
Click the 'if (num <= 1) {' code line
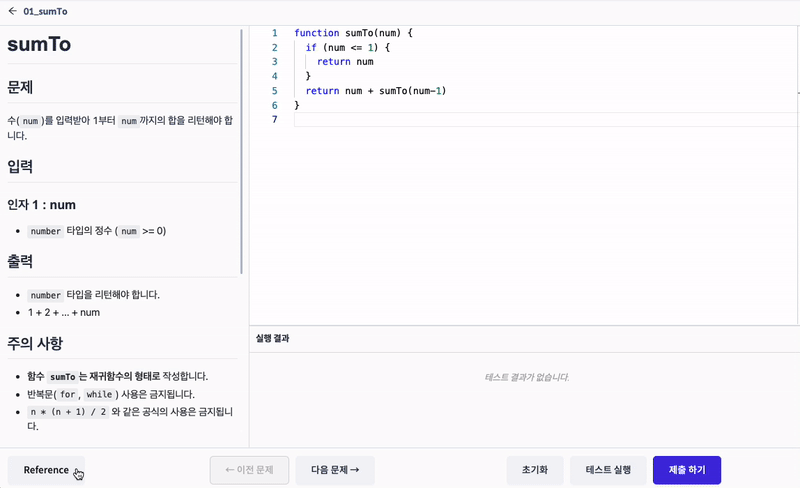pos(347,47)
